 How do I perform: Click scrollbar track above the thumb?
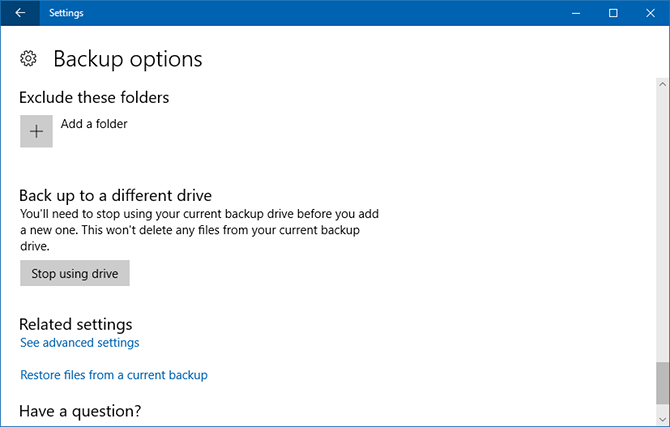[x=660, y=200]
